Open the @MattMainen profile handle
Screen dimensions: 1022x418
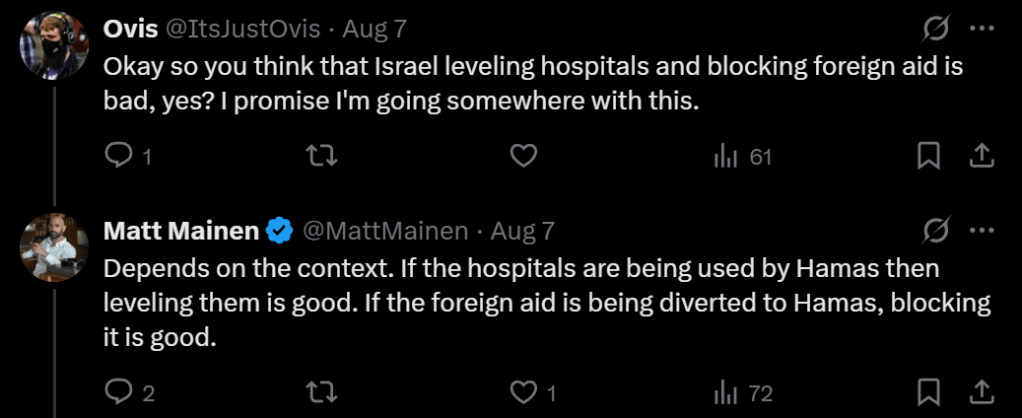coord(385,232)
